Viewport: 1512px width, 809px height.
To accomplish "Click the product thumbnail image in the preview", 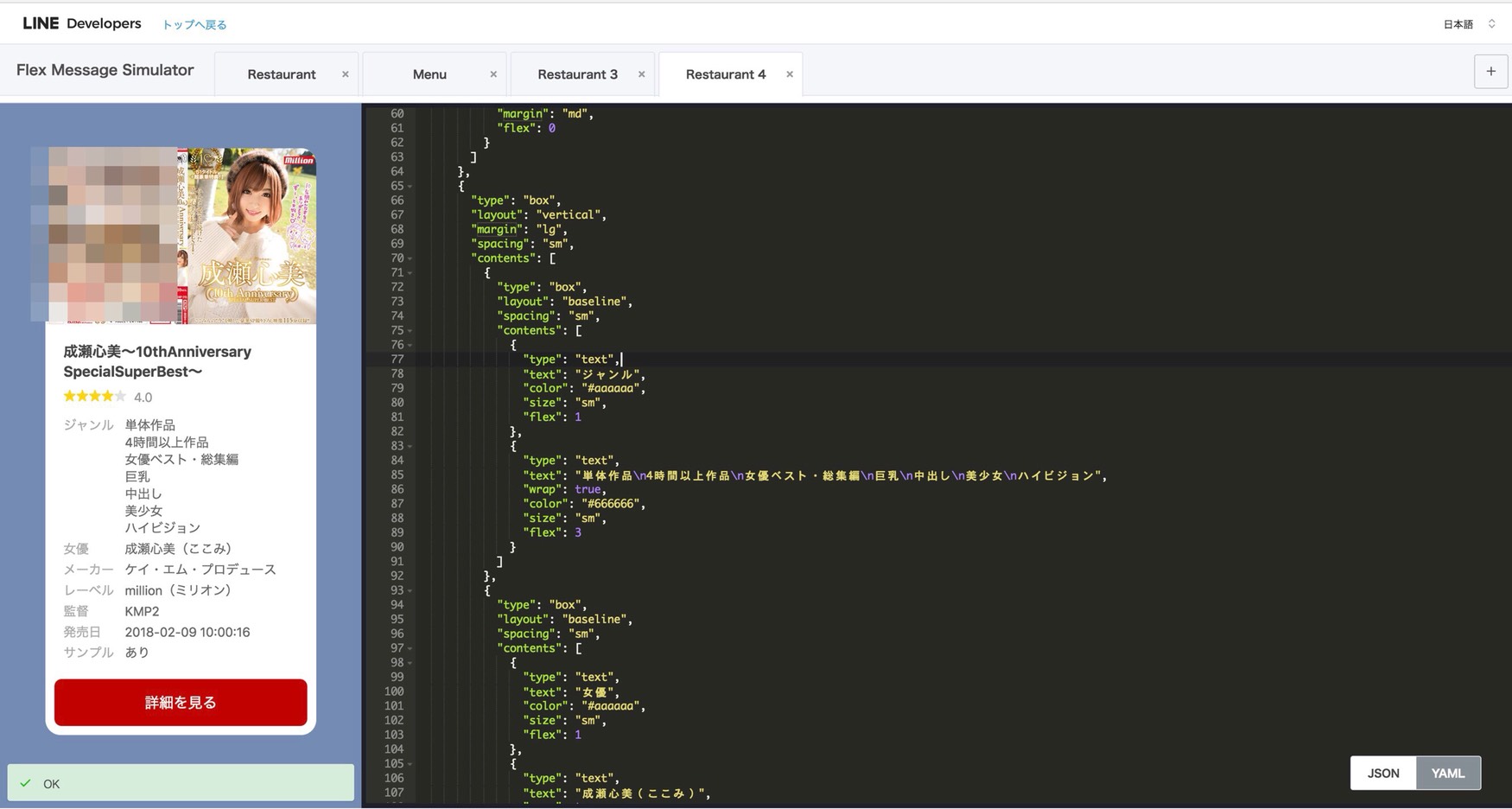I will tap(173, 236).
